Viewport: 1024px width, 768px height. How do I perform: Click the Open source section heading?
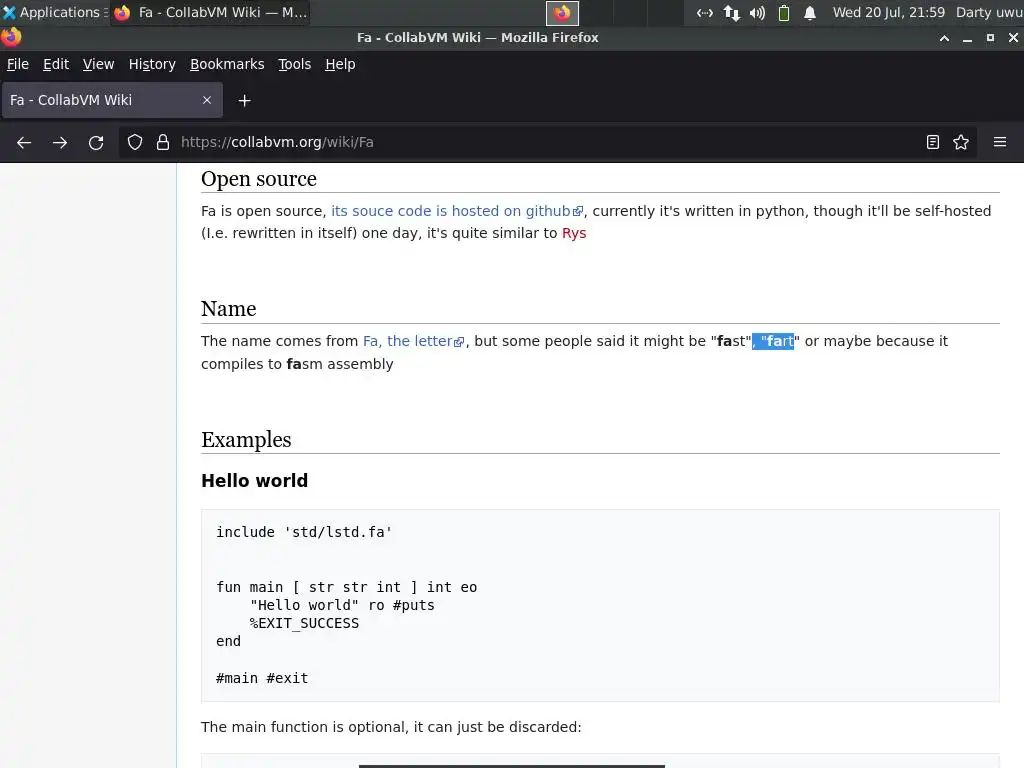click(x=259, y=178)
